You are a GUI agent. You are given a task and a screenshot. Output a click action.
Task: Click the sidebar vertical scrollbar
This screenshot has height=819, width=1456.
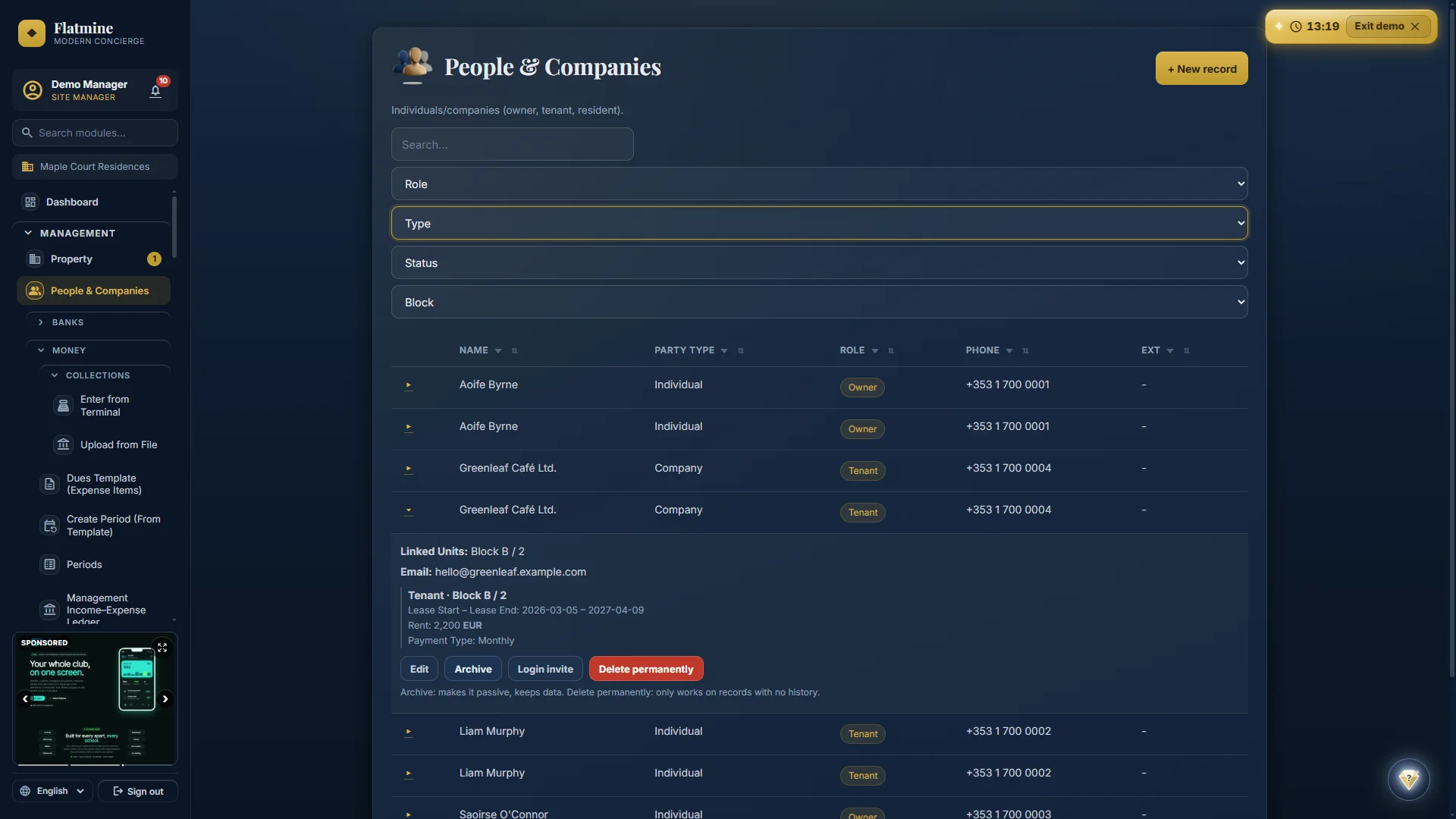[174, 227]
